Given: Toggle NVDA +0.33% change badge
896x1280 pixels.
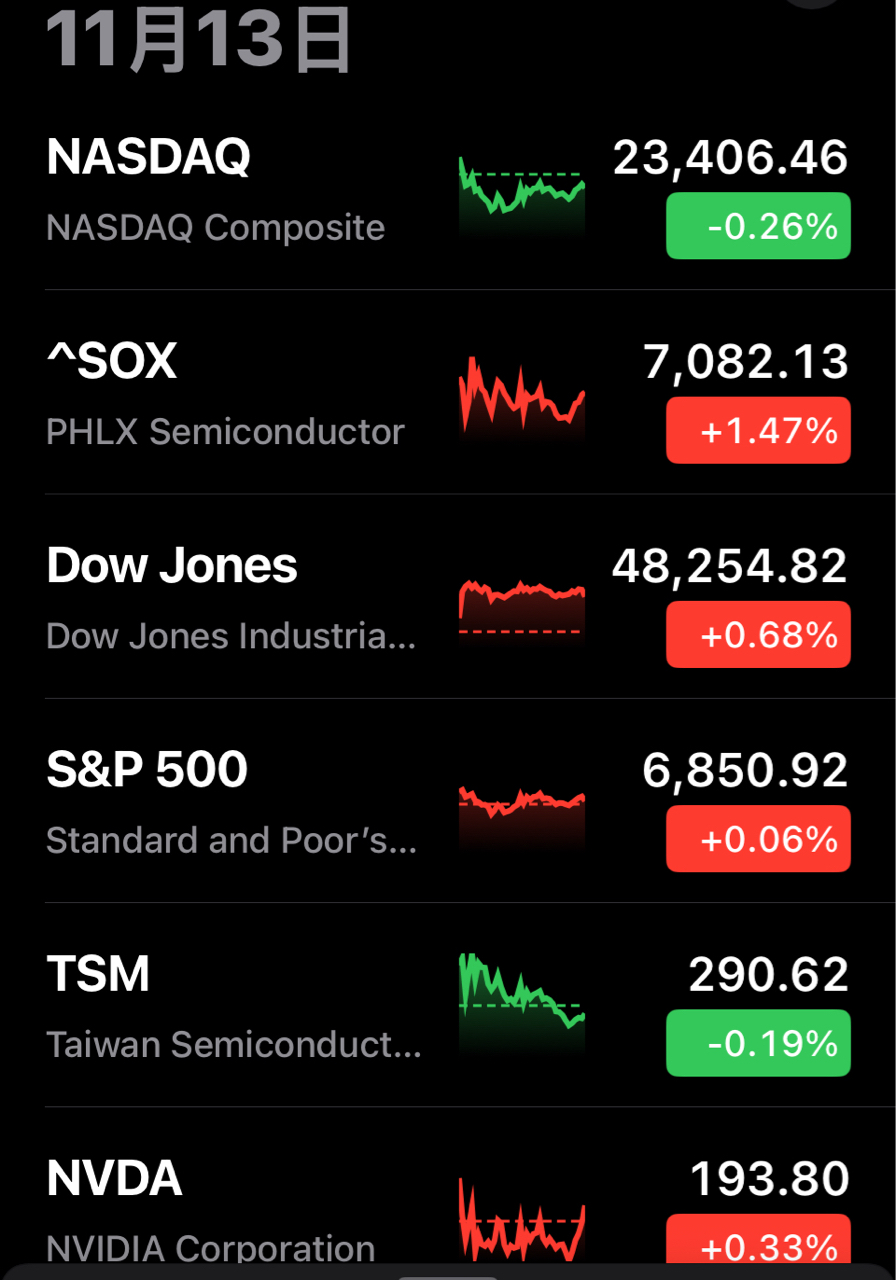Looking at the screenshot, I should pos(758,1244).
